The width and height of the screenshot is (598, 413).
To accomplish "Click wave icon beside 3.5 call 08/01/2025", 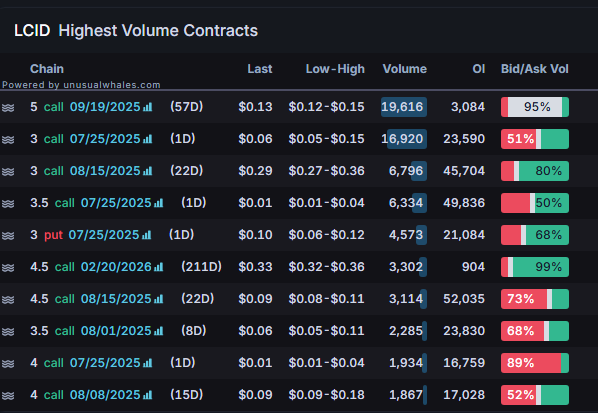I will [8, 332].
